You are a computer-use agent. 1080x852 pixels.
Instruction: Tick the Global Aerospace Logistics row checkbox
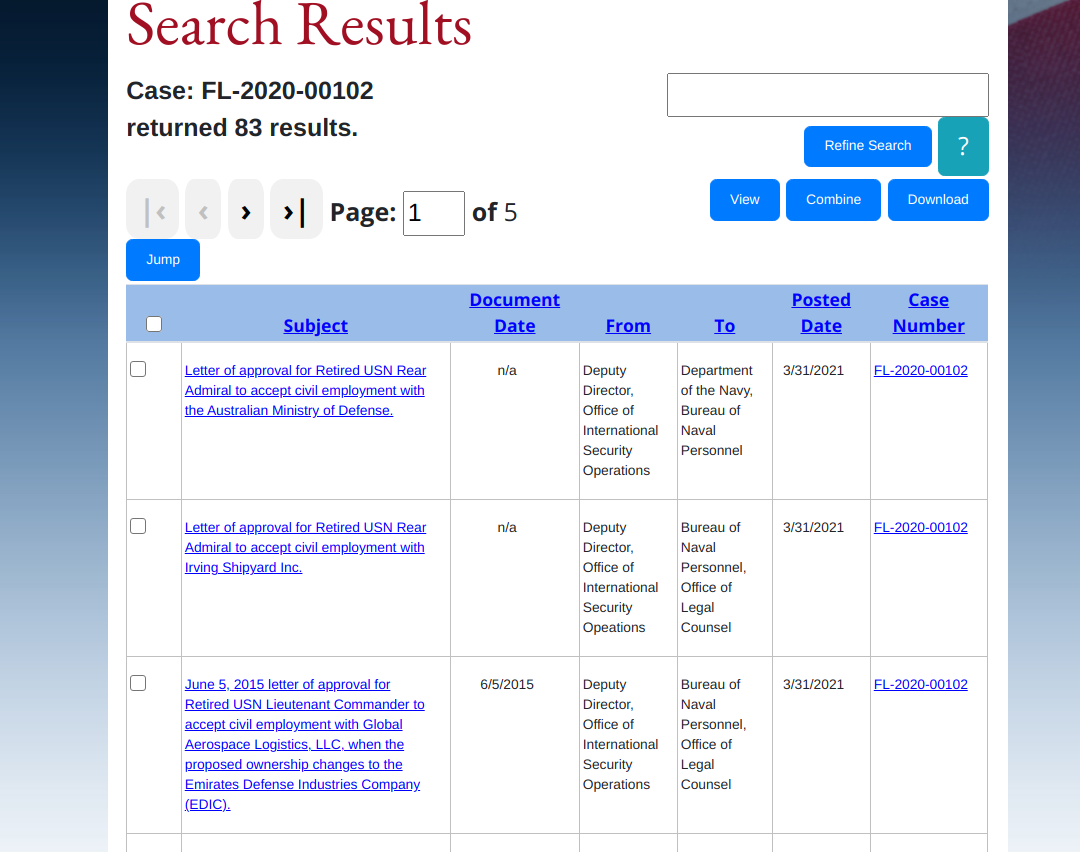(x=138, y=683)
